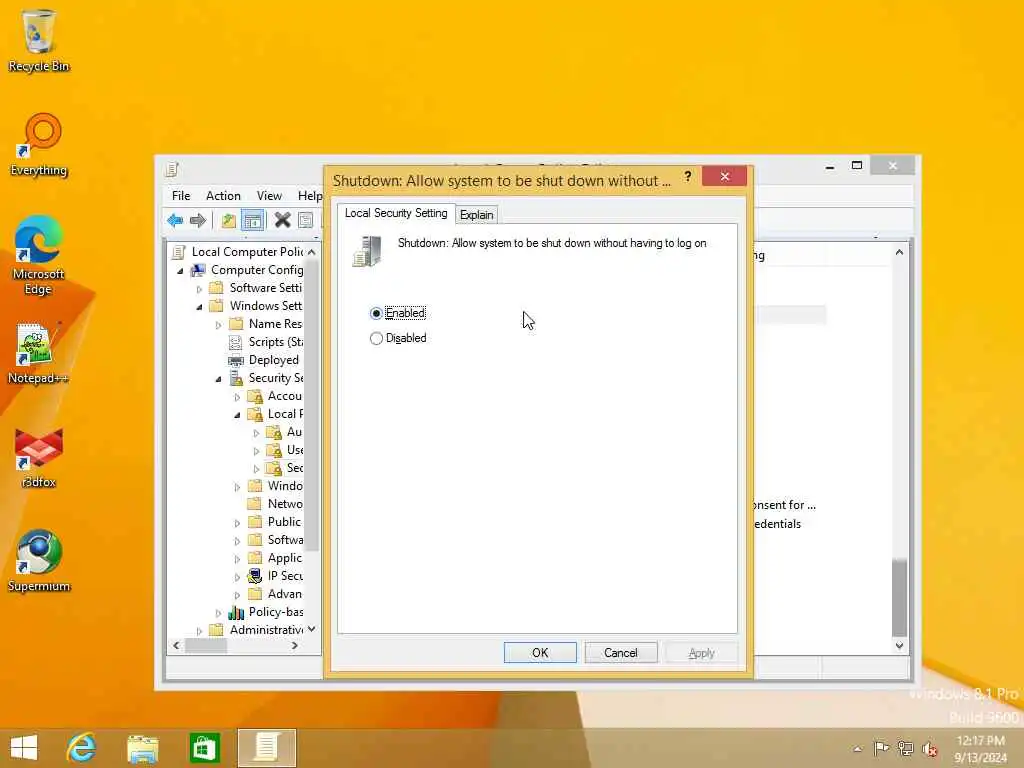Collapse the Security Settings node
Screen dimensions: 1024x768
coord(219,379)
